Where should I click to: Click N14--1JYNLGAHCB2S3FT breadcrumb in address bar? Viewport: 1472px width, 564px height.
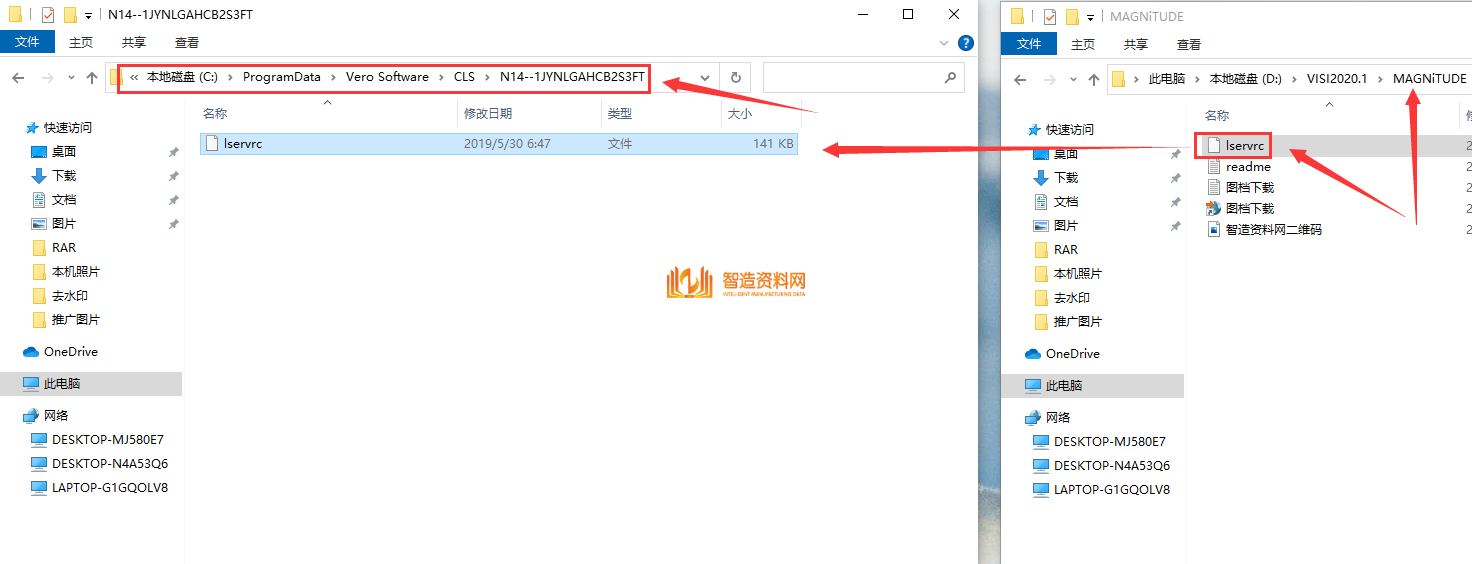tap(572, 77)
